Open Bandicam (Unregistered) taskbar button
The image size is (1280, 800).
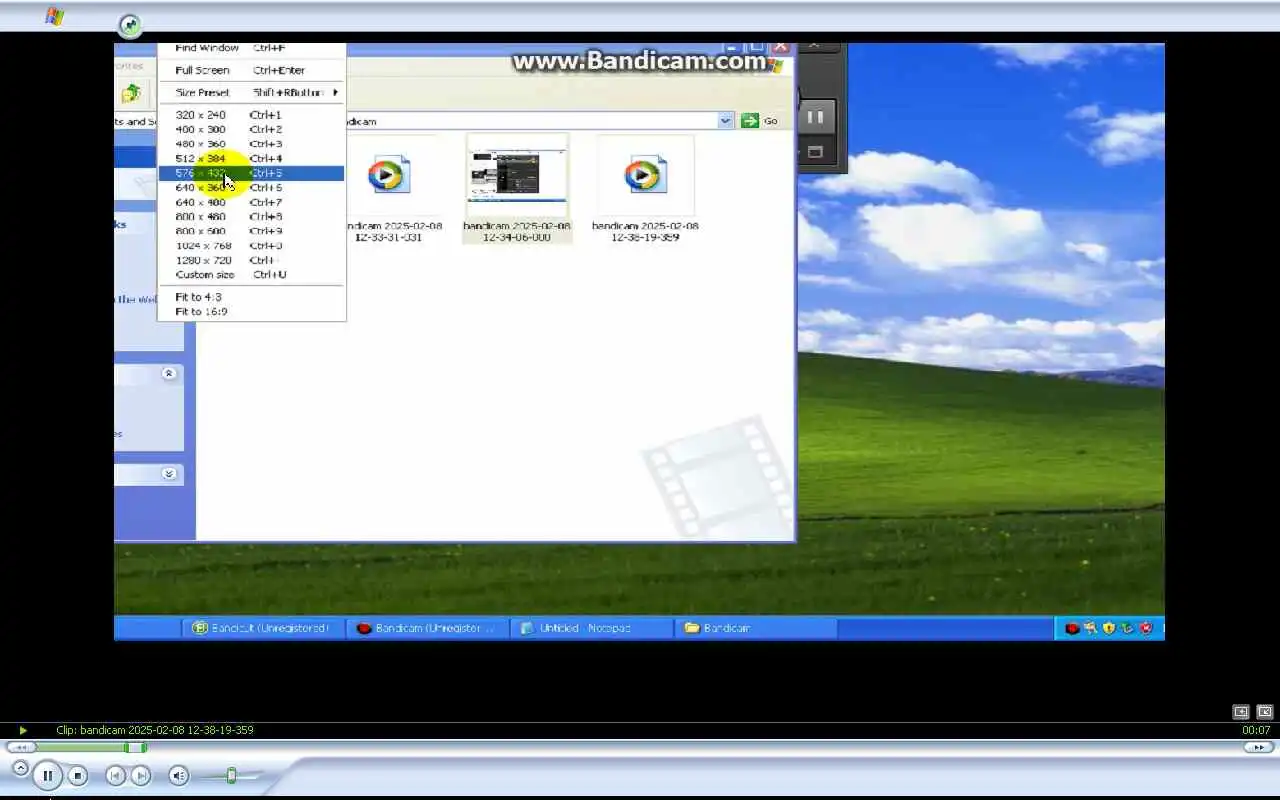click(426, 628)
